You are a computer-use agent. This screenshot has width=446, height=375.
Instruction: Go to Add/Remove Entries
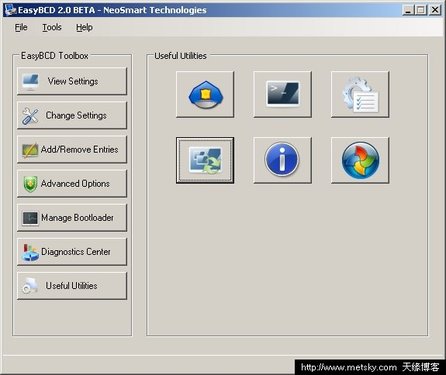pos(72,149)
